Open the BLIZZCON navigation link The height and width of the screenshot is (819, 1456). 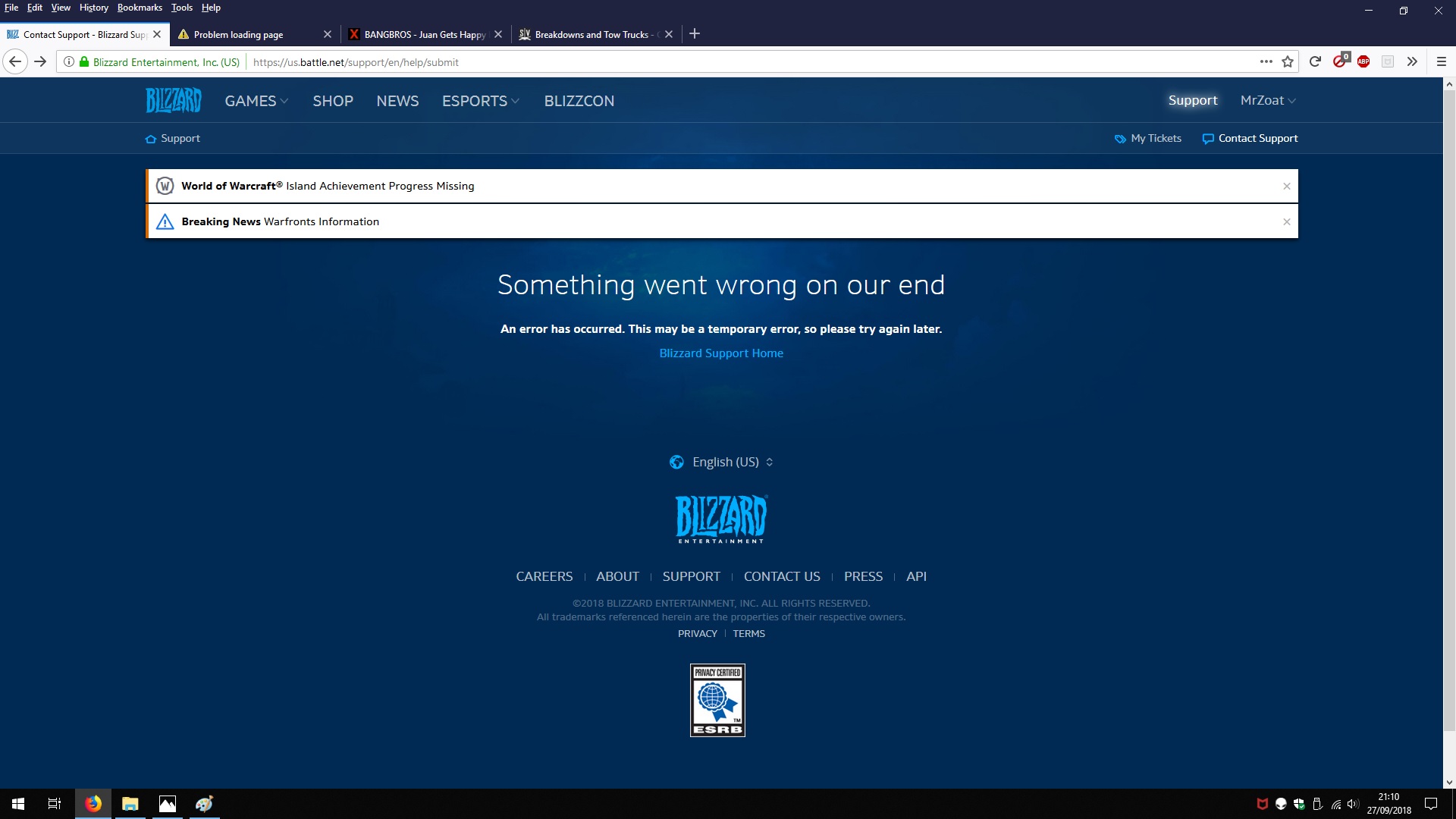pos(579,101)
